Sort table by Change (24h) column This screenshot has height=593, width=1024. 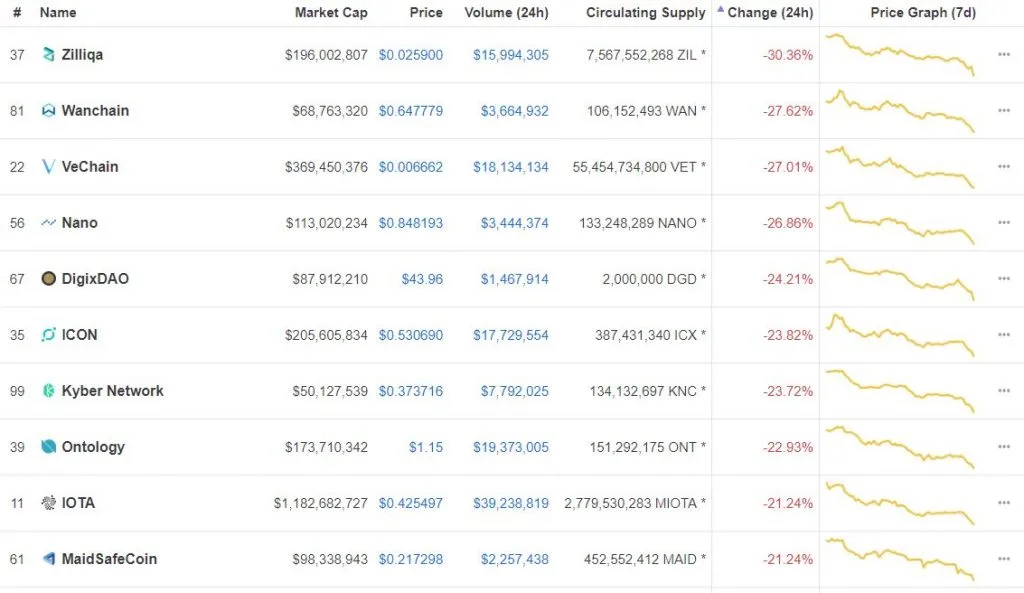[x=770, y=12]
